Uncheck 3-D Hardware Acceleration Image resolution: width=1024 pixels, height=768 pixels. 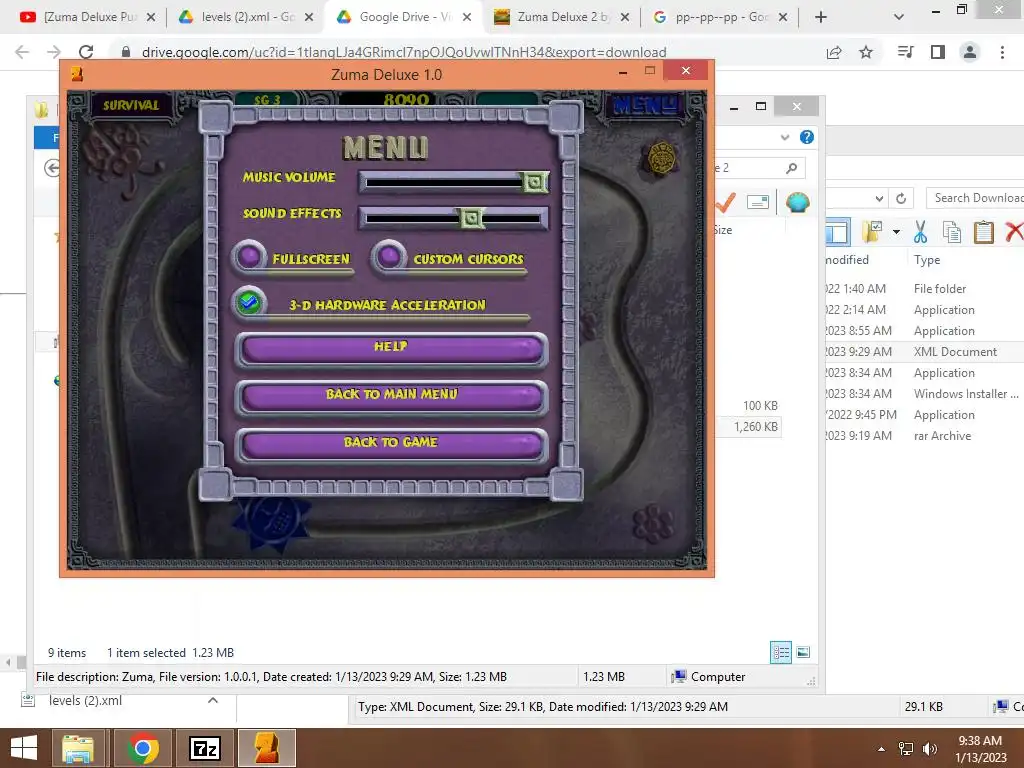point(249,302)
